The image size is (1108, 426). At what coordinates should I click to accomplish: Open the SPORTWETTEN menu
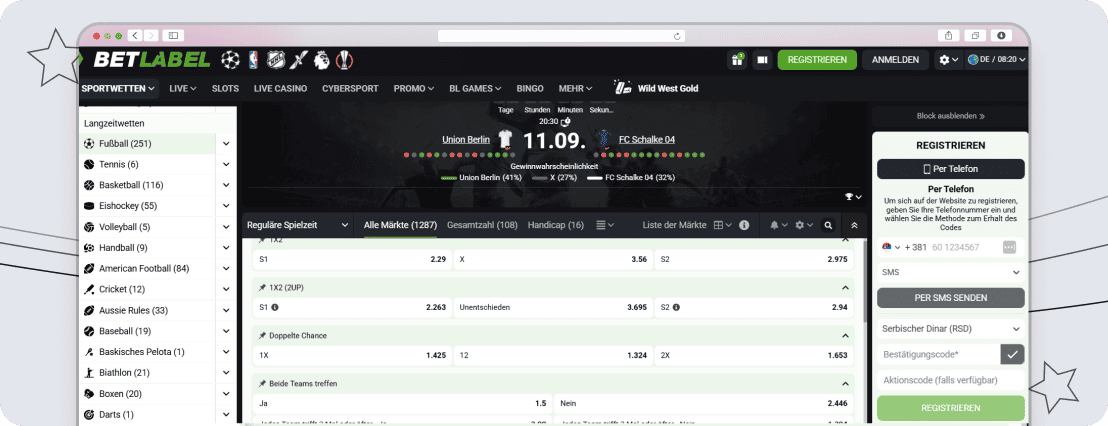[118, 88]
